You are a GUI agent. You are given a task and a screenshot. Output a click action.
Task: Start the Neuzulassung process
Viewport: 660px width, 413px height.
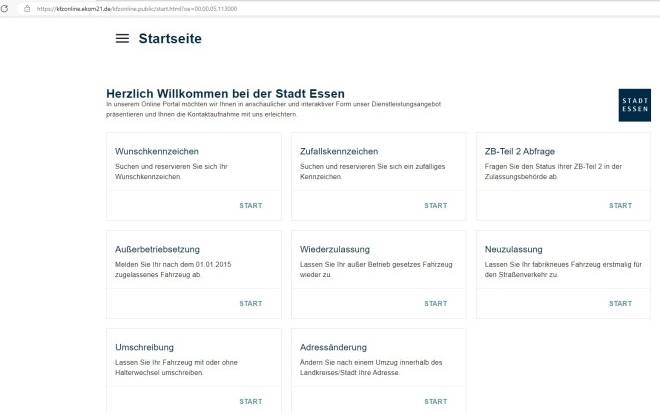pyautogui.click(x=620, y=303)
